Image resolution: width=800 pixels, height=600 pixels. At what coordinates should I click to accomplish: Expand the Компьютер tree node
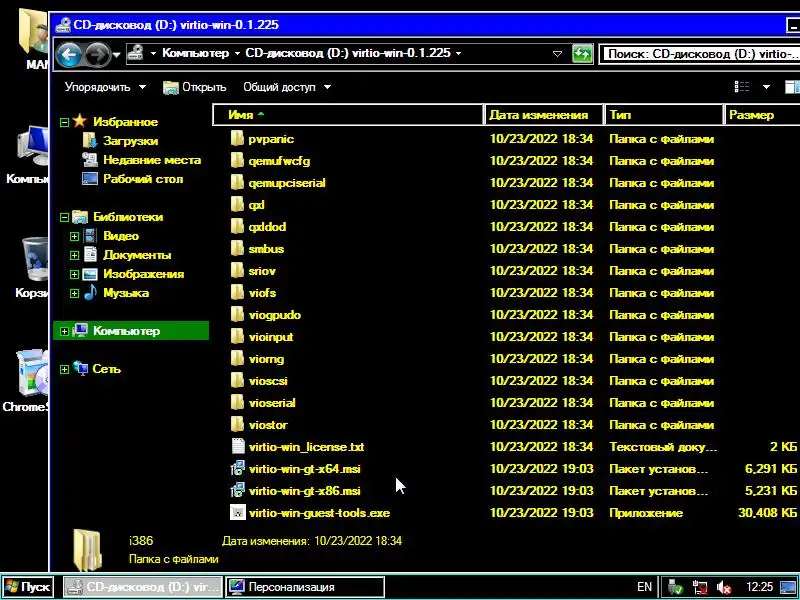click(x=64, y=332)
